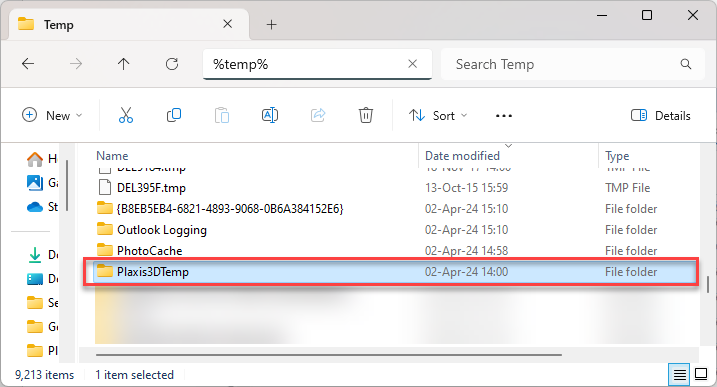Close the File Explorer window

[x=692, y=16]
